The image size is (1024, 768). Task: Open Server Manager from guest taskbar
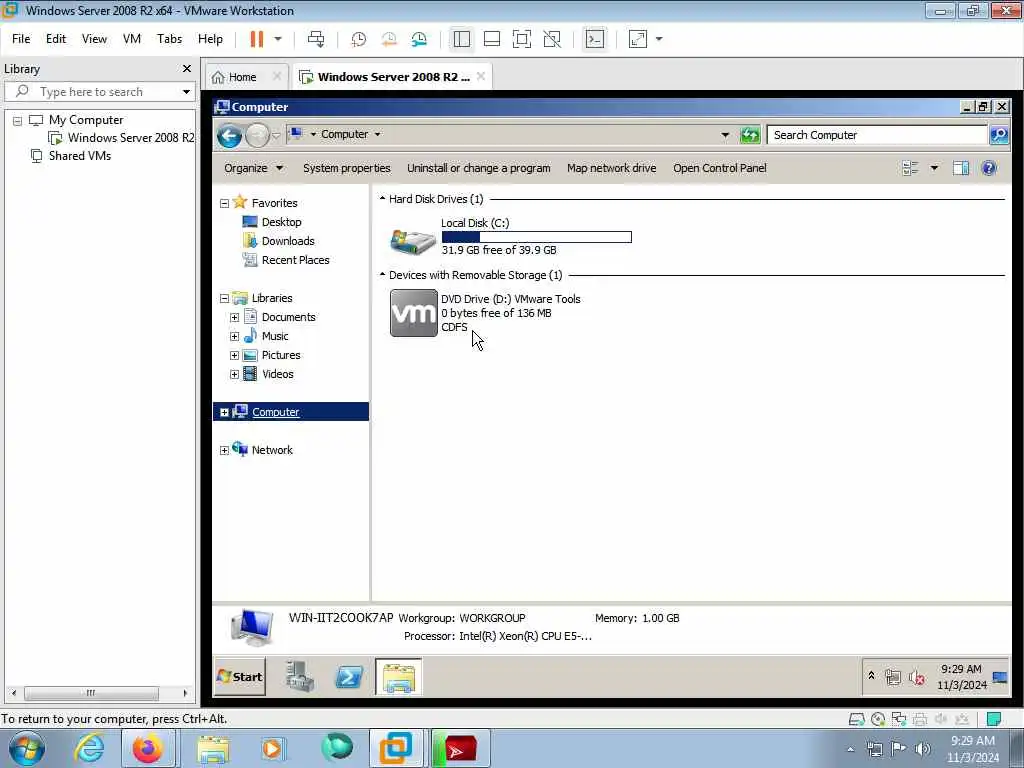tap(300, 677)
